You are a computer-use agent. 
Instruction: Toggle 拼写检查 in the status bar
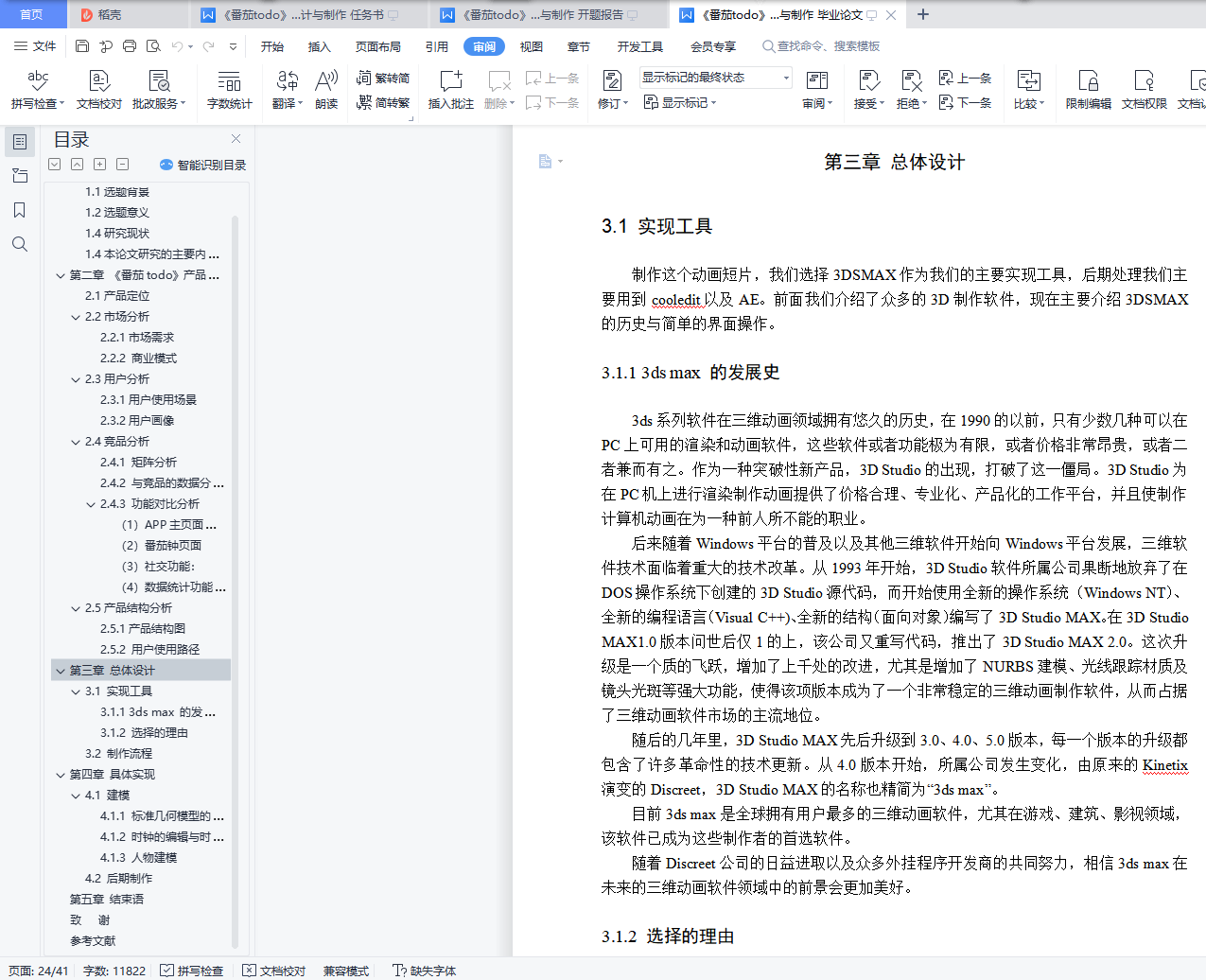[192, 971]
